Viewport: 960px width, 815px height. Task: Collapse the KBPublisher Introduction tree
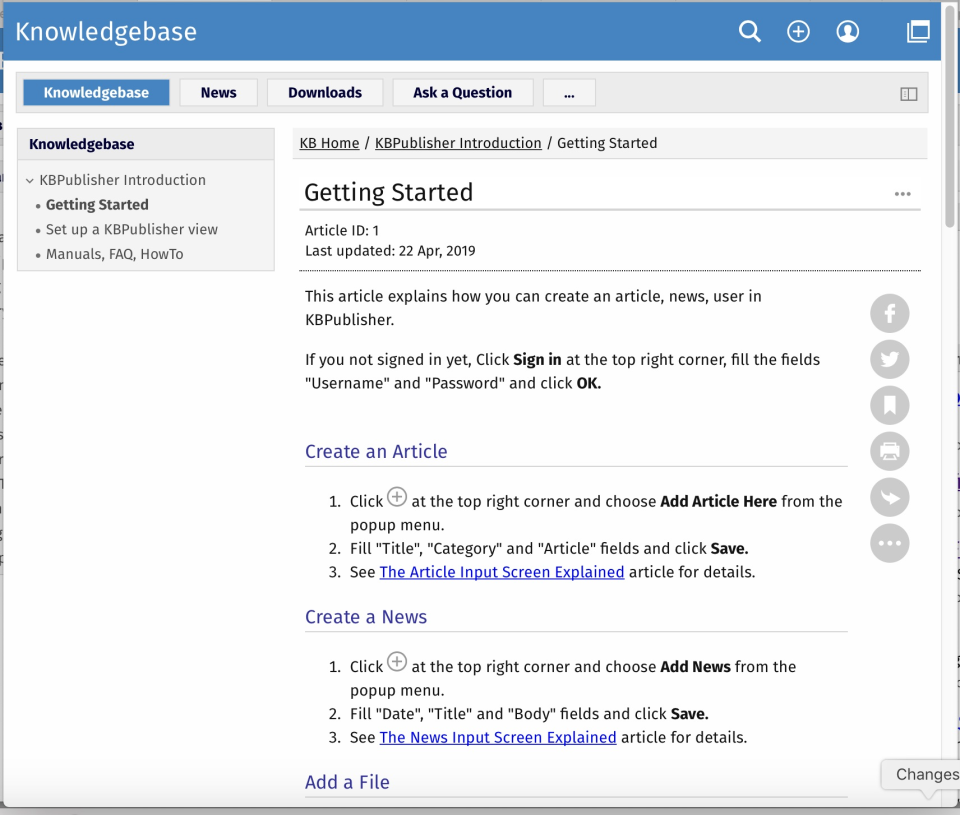29,180
